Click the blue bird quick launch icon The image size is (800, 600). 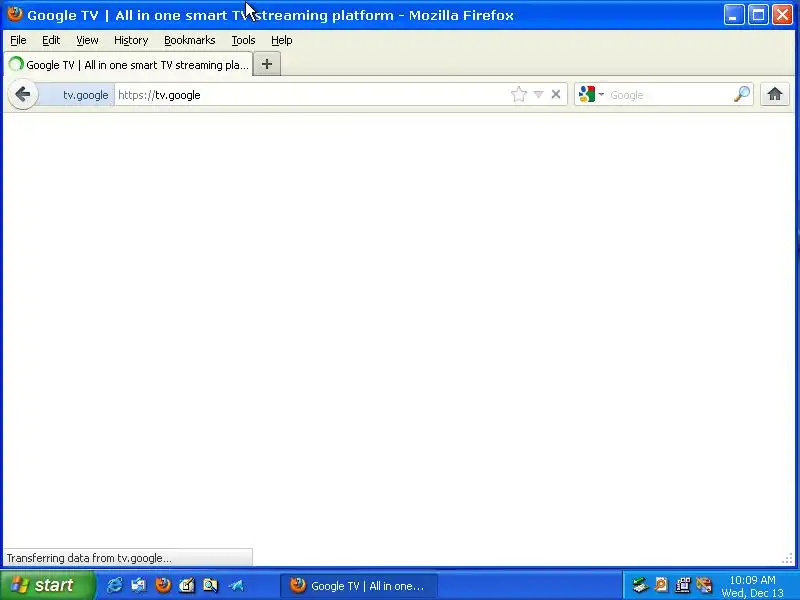(236, 585)
